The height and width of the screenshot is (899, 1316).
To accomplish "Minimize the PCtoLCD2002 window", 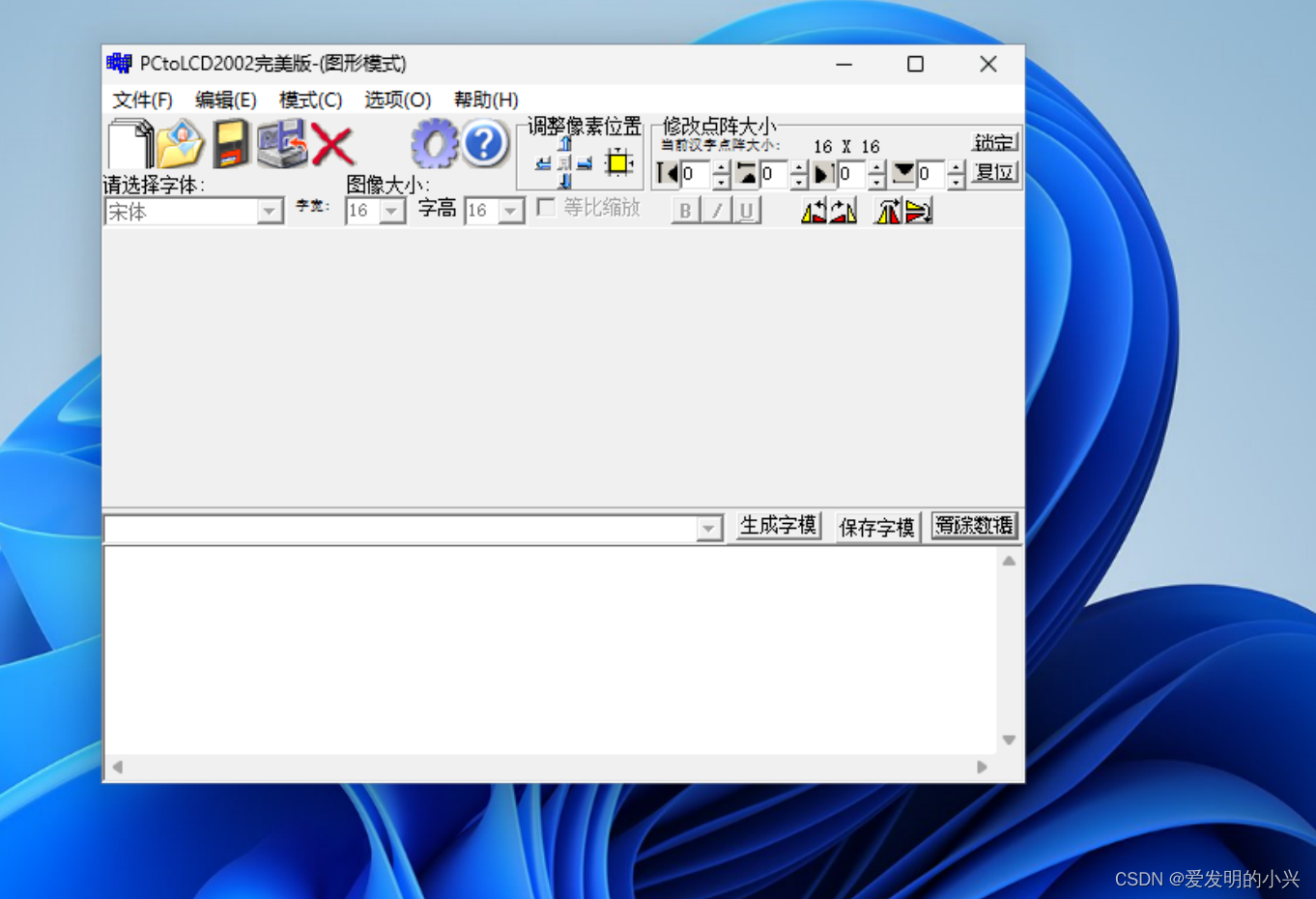I will click(844, 64).
